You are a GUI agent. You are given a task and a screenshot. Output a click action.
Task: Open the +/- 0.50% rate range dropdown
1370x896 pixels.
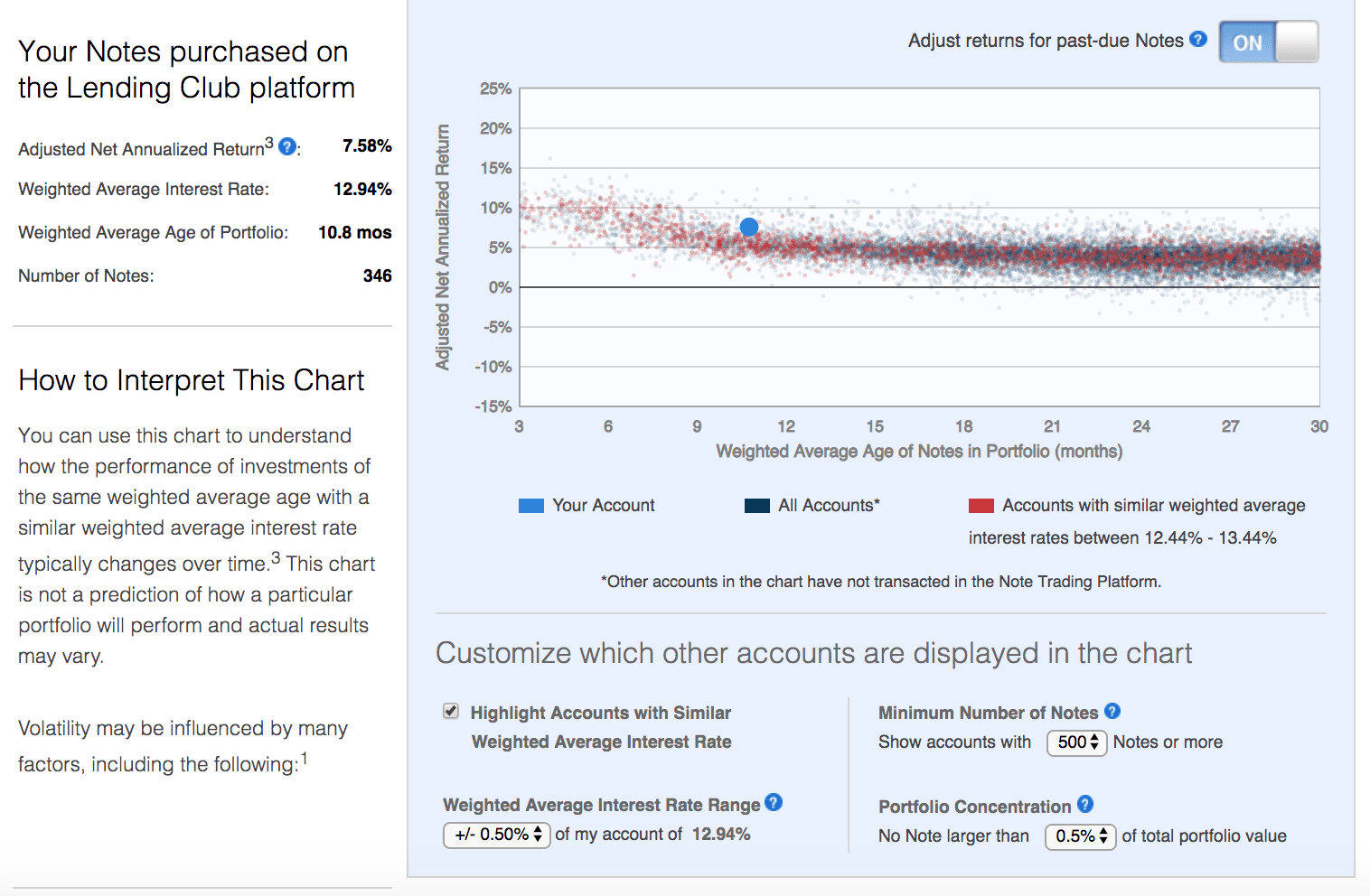[497, 835]
